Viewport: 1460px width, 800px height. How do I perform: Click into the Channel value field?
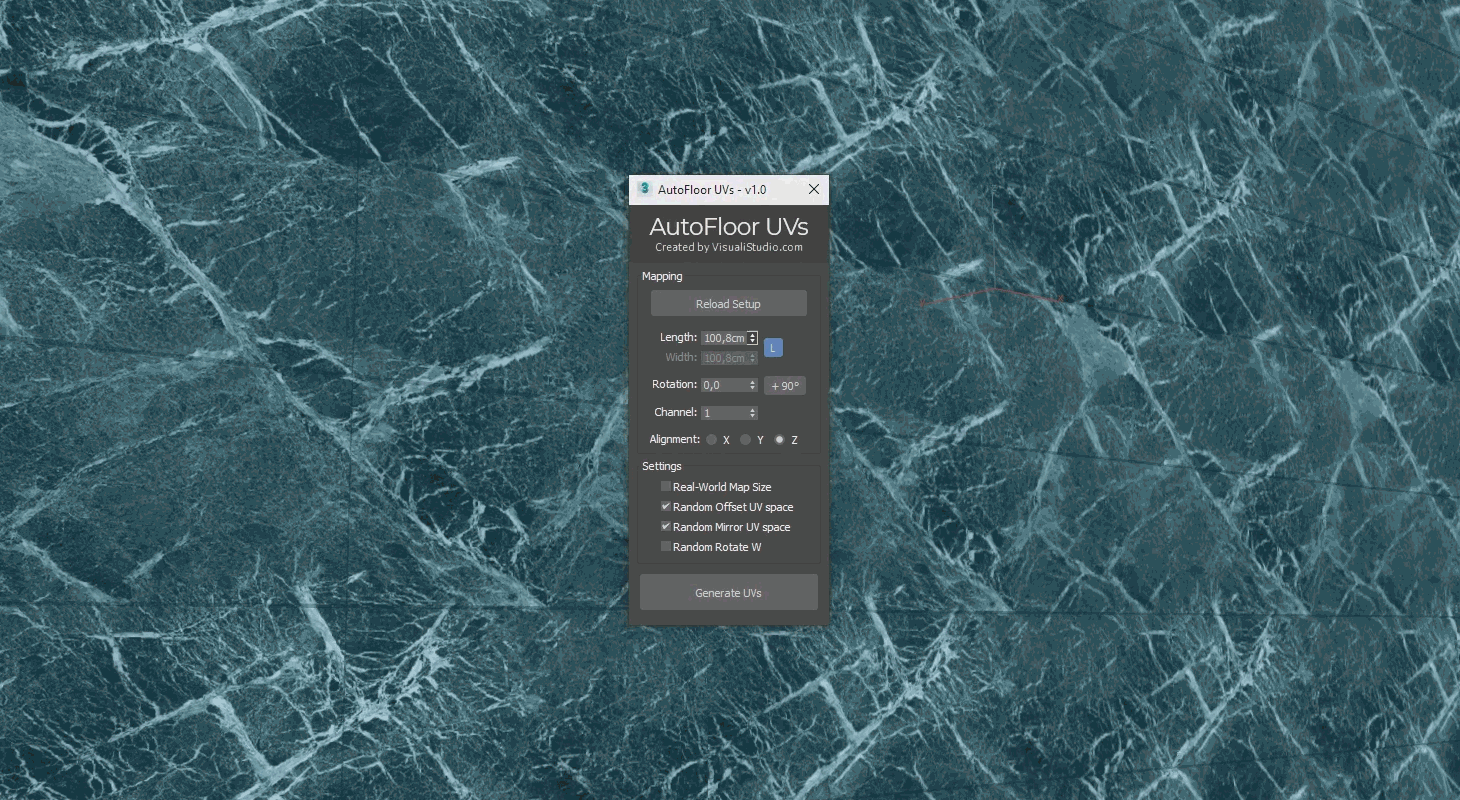click(724, 413)
